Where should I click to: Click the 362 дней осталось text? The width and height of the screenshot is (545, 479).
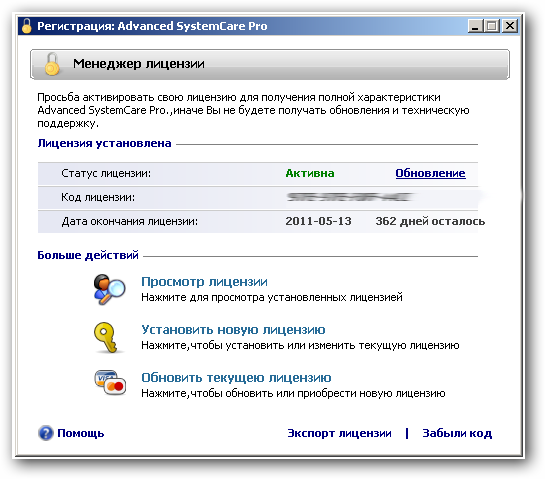coord(430,221)
